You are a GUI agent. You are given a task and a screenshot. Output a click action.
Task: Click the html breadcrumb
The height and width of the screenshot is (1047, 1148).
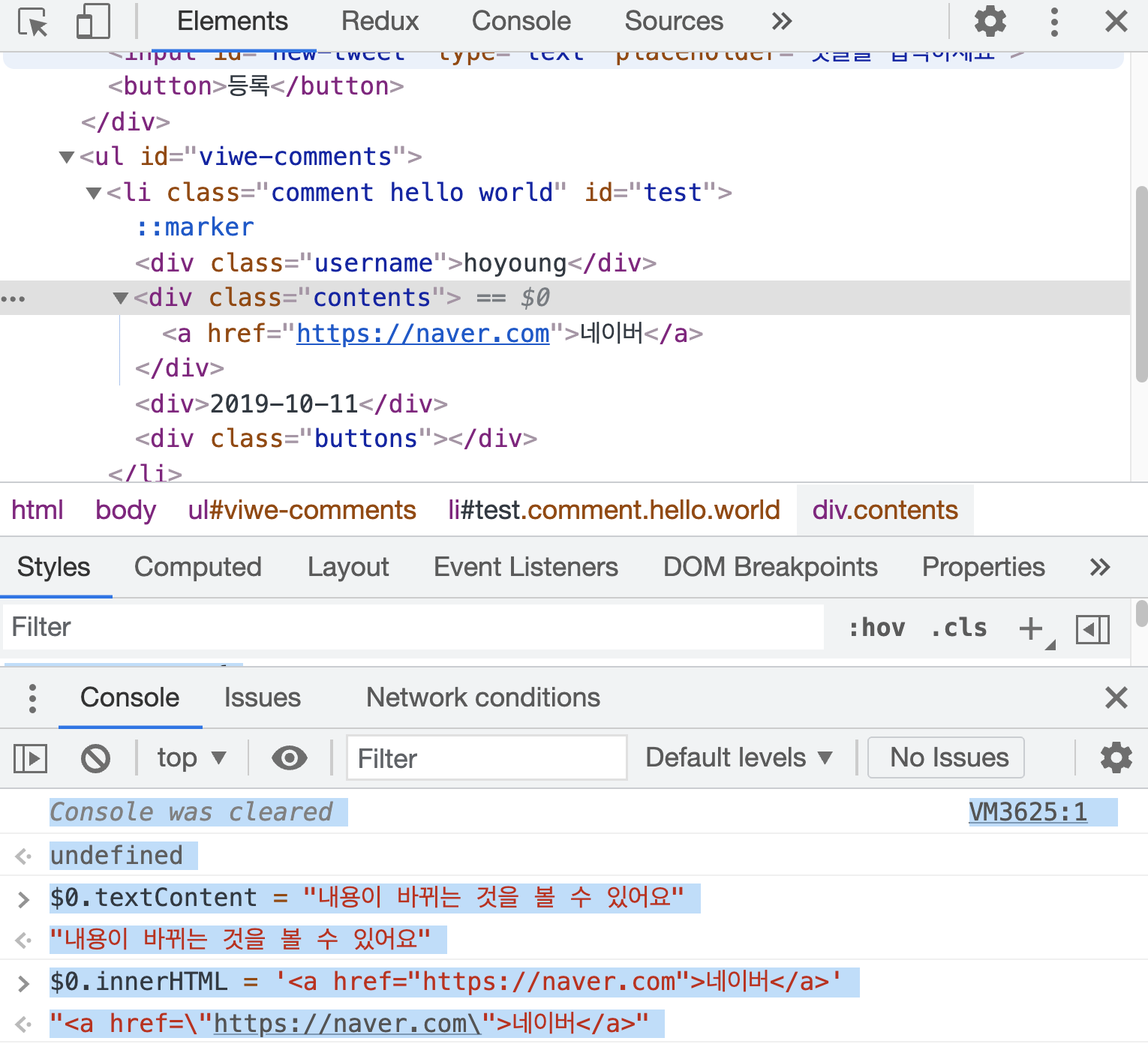point(38,510)
